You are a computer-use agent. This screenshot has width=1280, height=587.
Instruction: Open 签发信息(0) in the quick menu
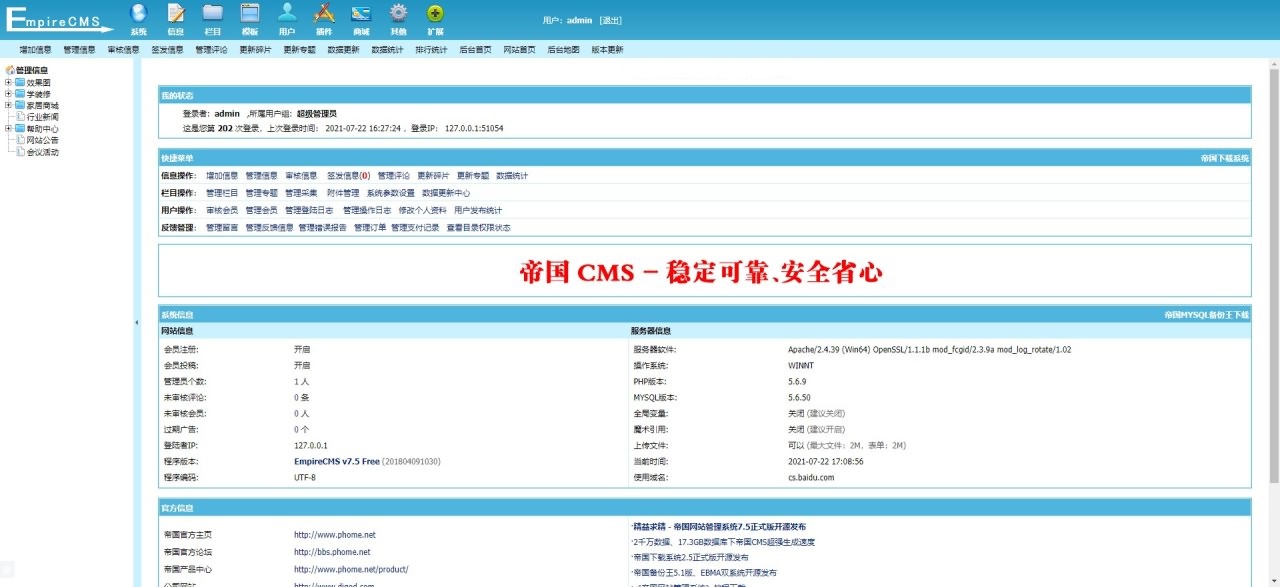click(x=348, y=176)
